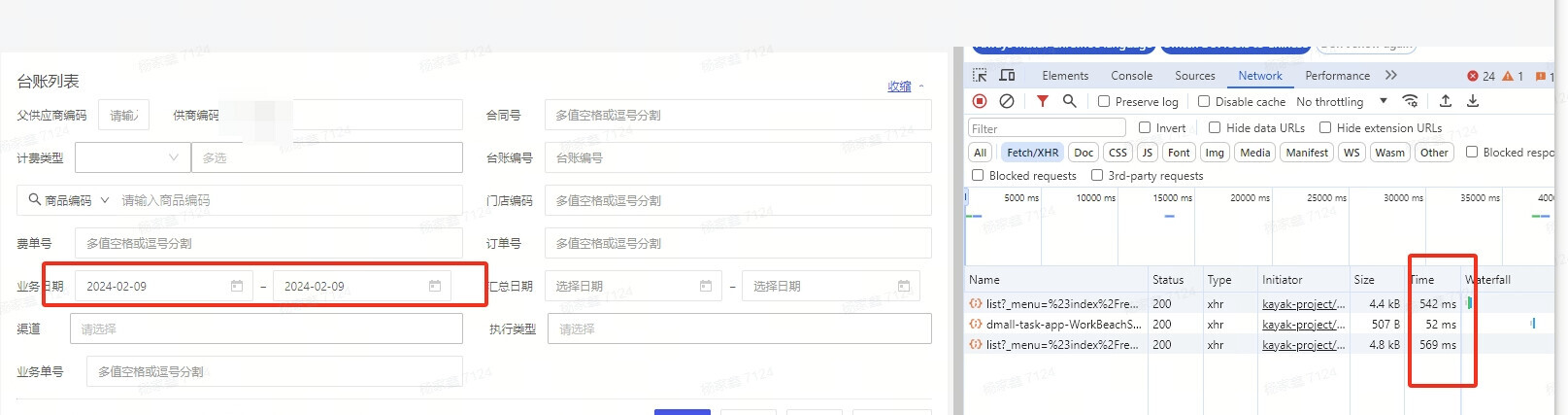Open network conditions wifi icon

(x=1411, y=101)
